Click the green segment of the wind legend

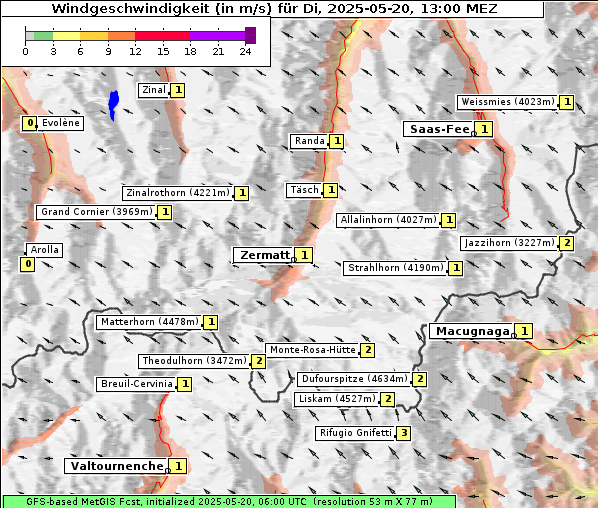pyautogui.click(x=43, y=36)
